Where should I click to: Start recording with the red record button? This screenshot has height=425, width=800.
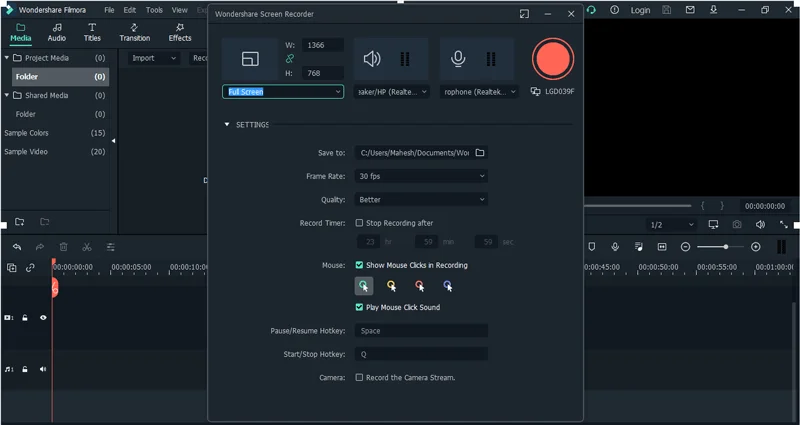(x=553, y=59)
